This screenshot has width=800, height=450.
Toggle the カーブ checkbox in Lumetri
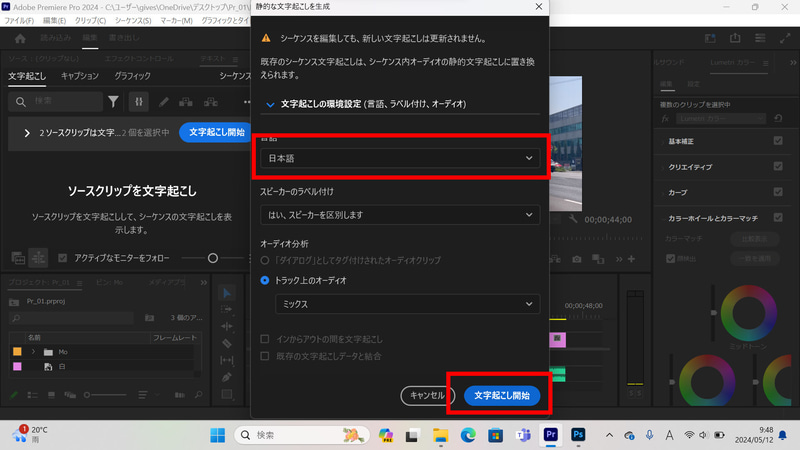pyautogui.click(x=778, y=192)
